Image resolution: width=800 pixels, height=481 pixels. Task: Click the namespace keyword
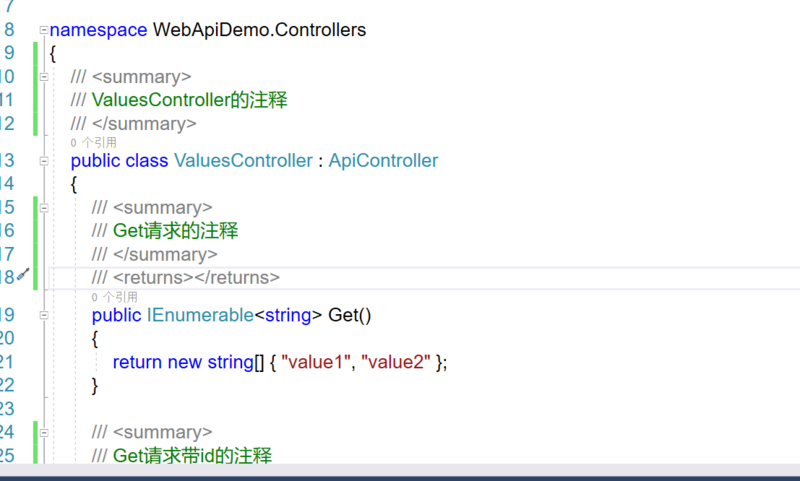point(98,30)
